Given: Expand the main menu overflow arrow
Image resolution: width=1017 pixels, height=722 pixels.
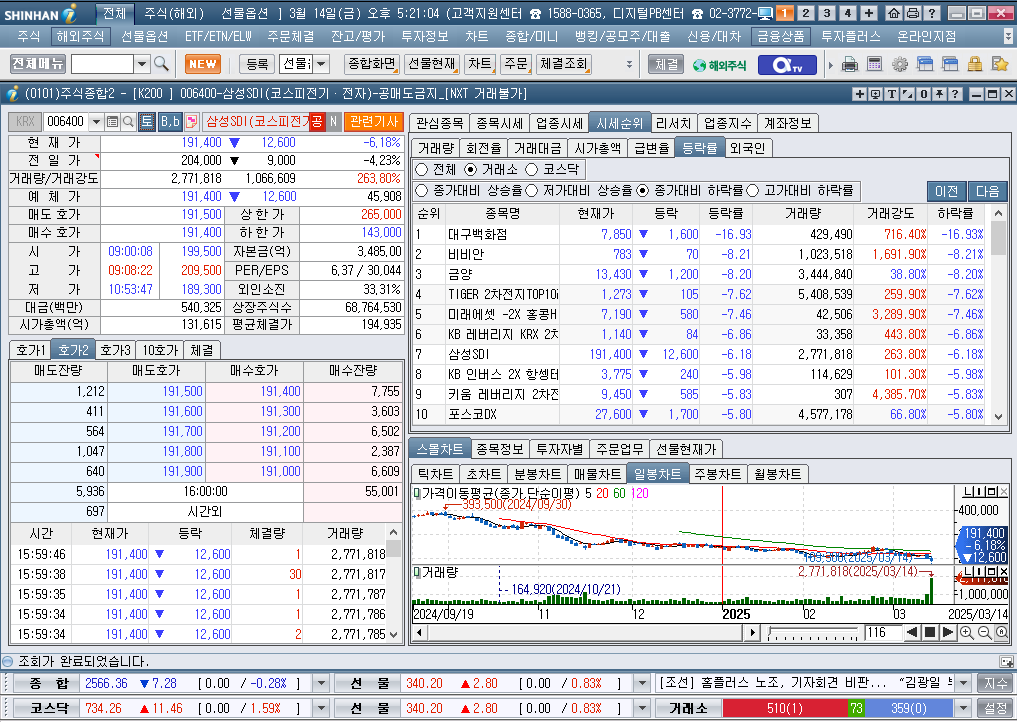Looking at the screenshot, I should coord(1008,37).
